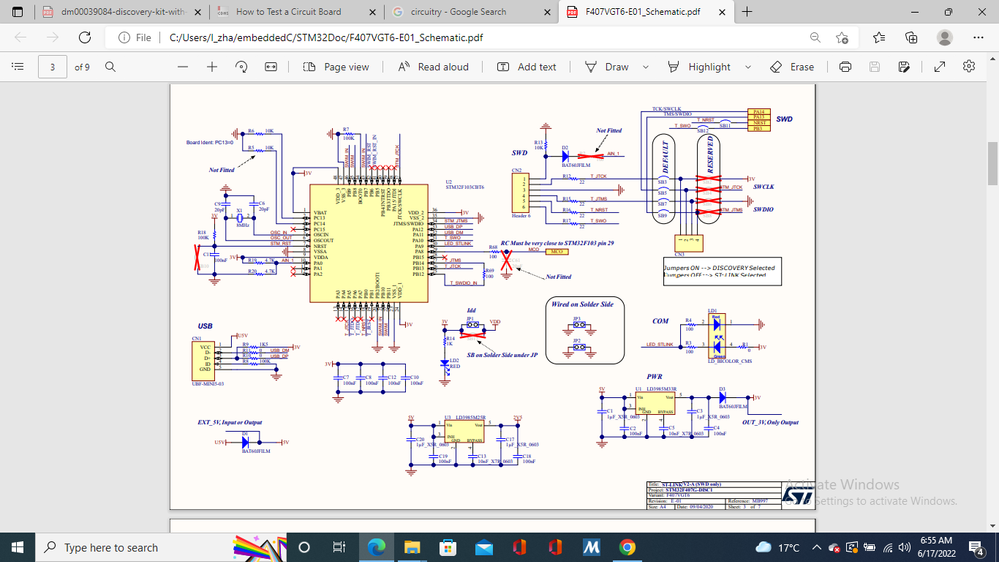Open Cortana circle icon
Screen dimensions: 999x562
(304, 547)
